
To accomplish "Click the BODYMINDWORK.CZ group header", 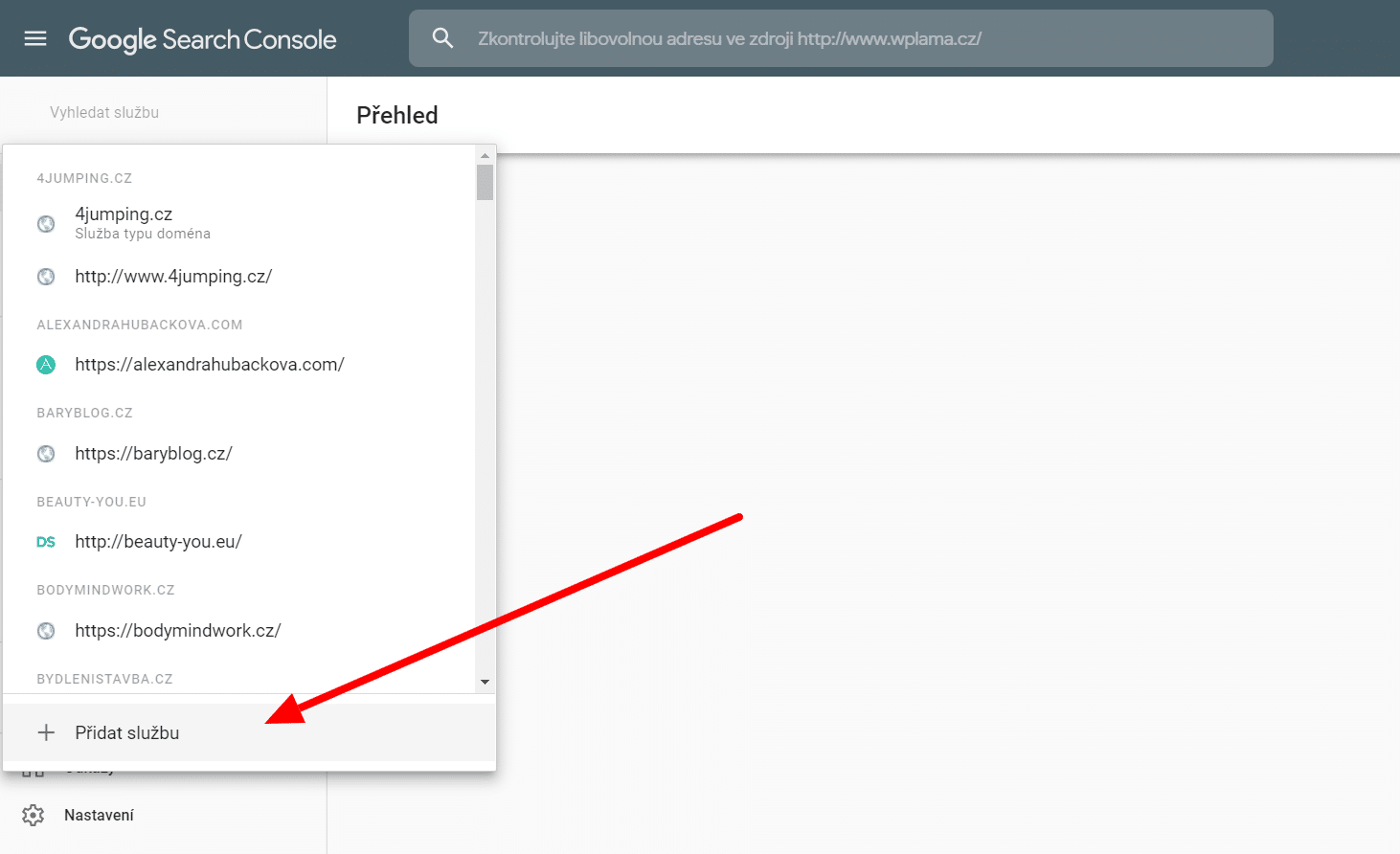I will click(x=106, y=590).
